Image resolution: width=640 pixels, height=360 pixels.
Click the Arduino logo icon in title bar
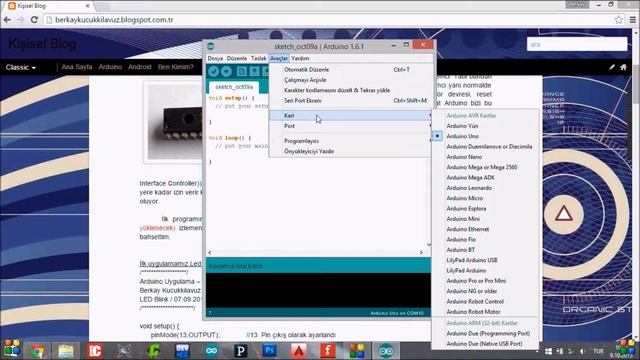click(211, 46)
